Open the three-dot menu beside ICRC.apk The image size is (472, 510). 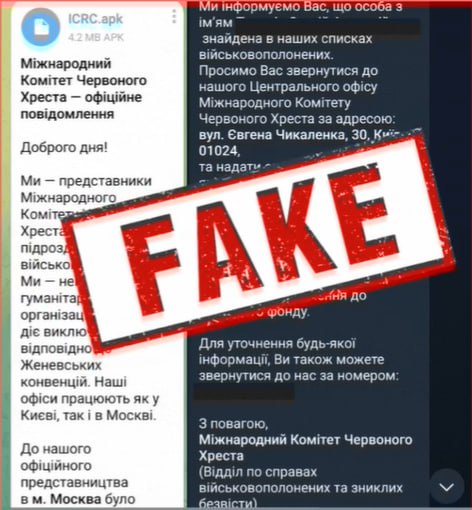(x=174, y=16)
